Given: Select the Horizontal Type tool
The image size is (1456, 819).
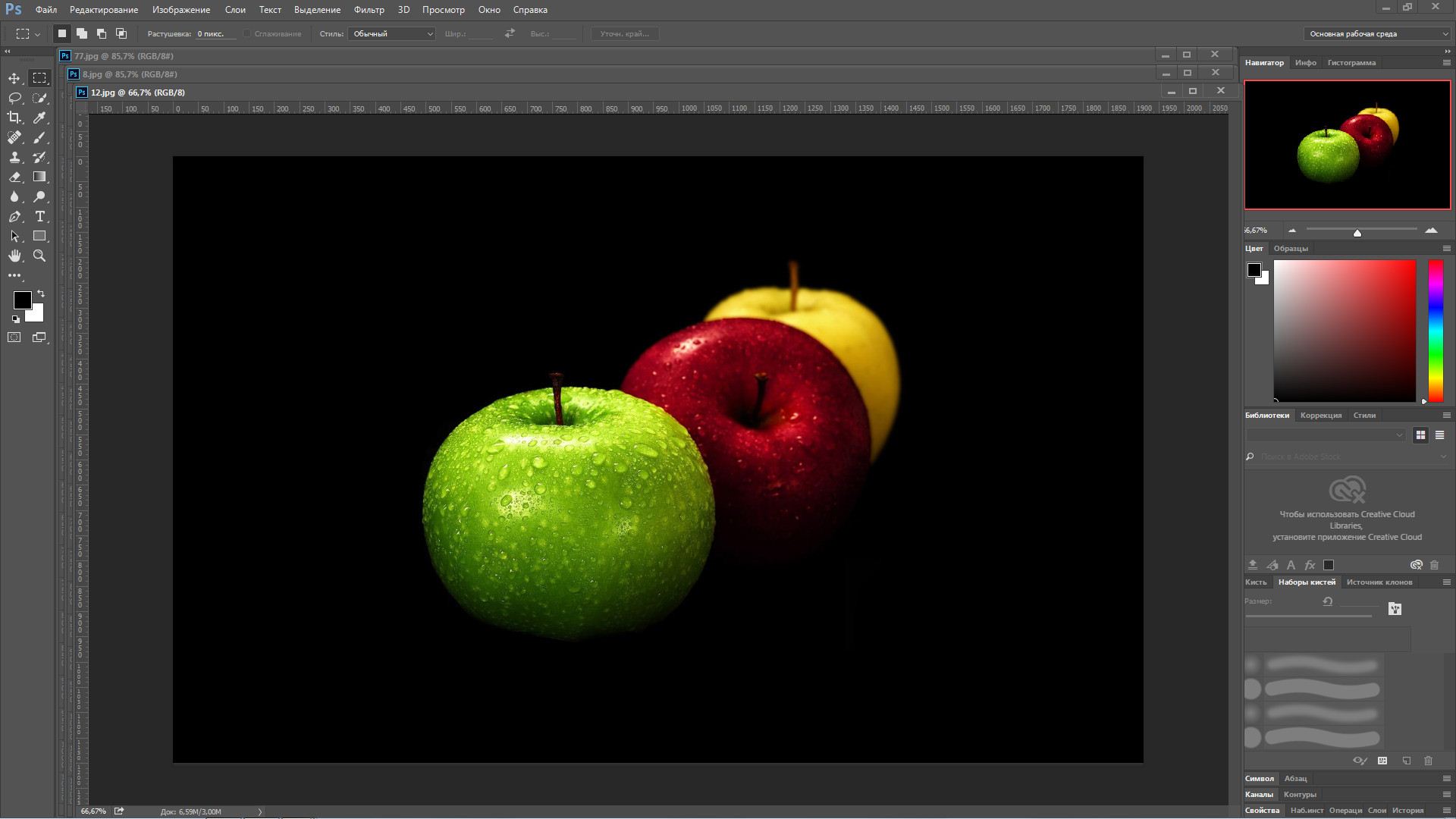Looking at the screenshot, I should pyautogui.click(x=39, y=216).
